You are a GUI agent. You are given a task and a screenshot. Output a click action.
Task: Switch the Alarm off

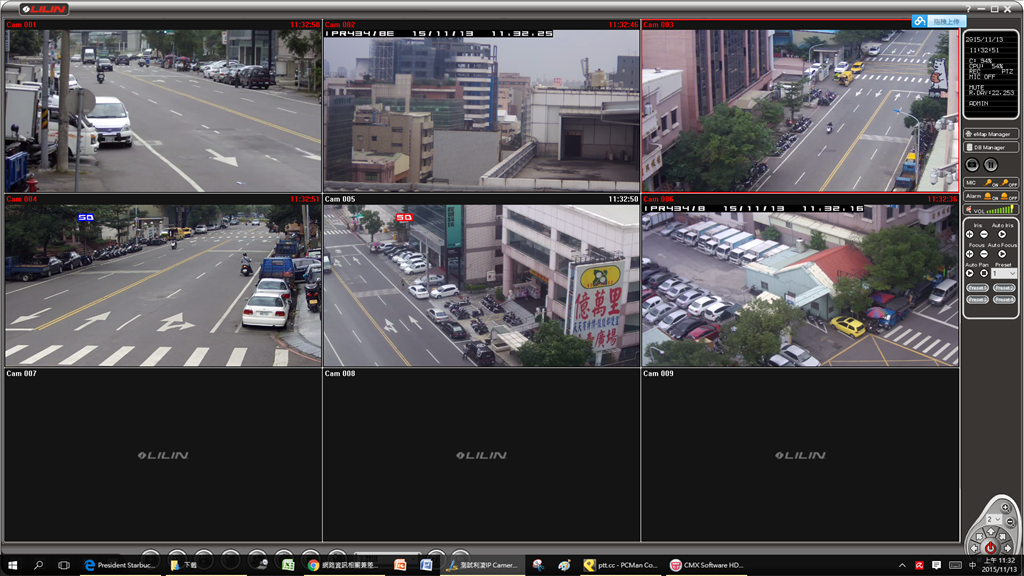[x=1008, y=196]
